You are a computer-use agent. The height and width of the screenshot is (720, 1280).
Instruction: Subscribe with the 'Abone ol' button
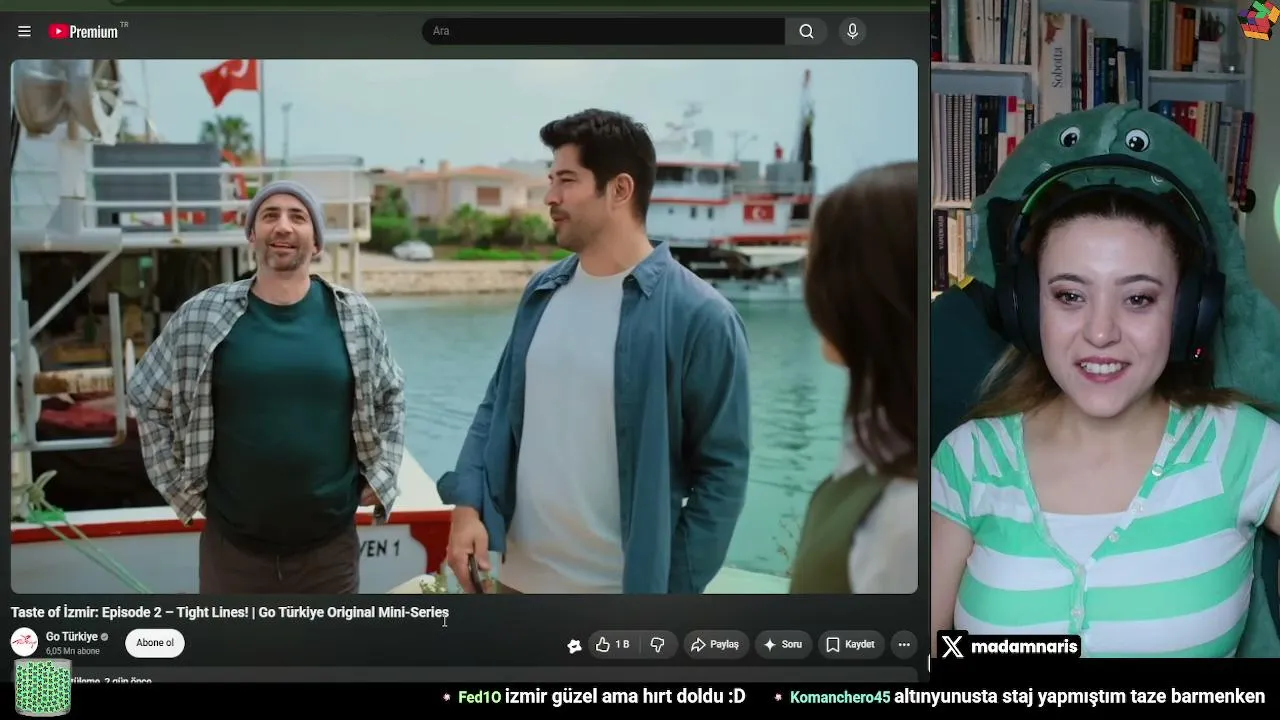(155, 643)
